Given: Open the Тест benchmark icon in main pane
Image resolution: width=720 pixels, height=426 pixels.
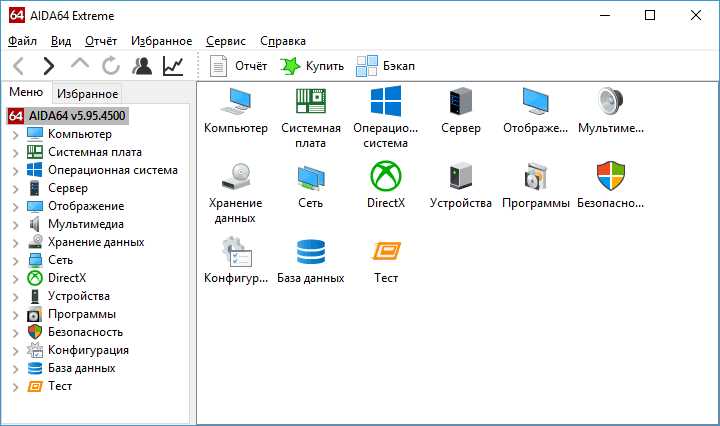Looking at the screenshot, I should pyautogui.click(x=386, y=251).
